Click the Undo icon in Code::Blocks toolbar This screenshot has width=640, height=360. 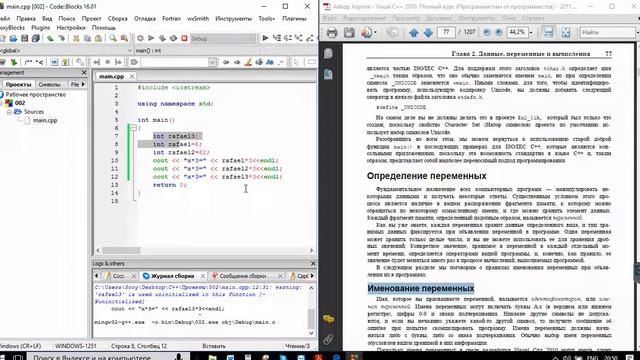50,38
